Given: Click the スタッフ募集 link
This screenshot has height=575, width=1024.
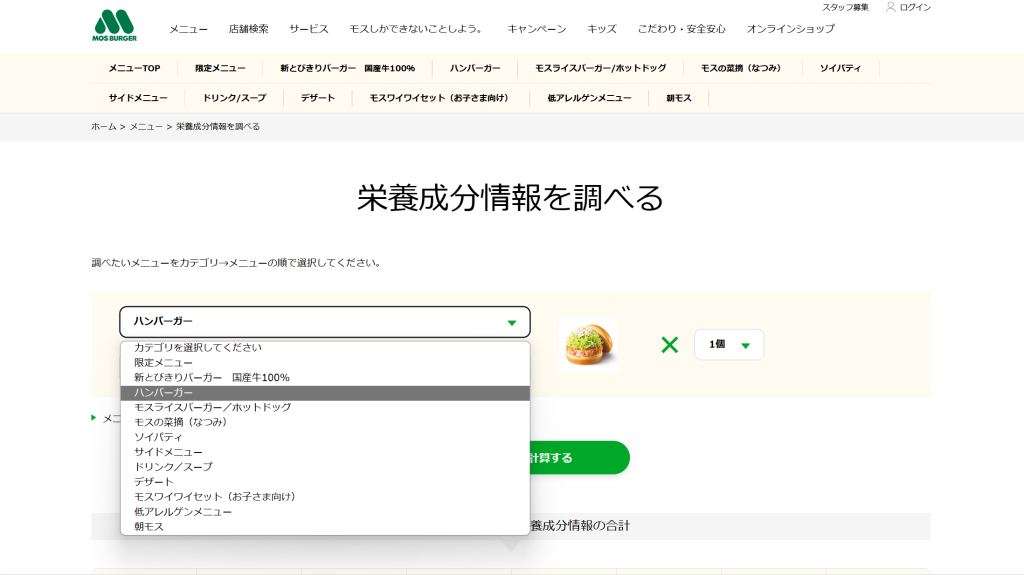Looking at the screenshot, I should click(x=845, y=7).
